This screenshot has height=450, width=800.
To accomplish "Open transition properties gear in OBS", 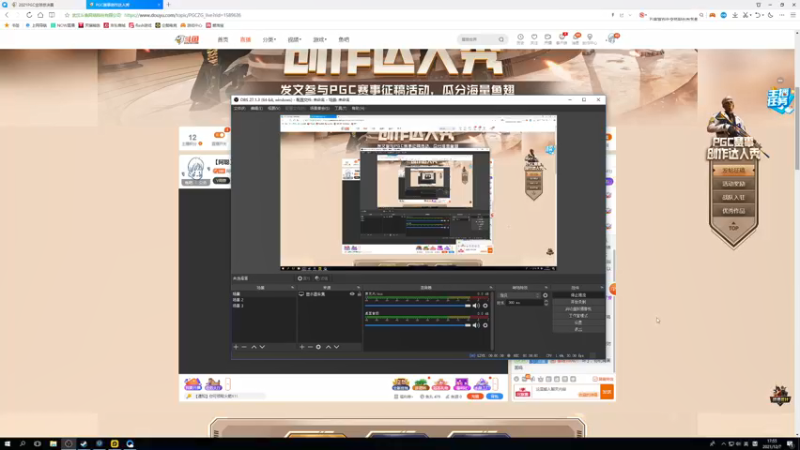I will (545, 295).
